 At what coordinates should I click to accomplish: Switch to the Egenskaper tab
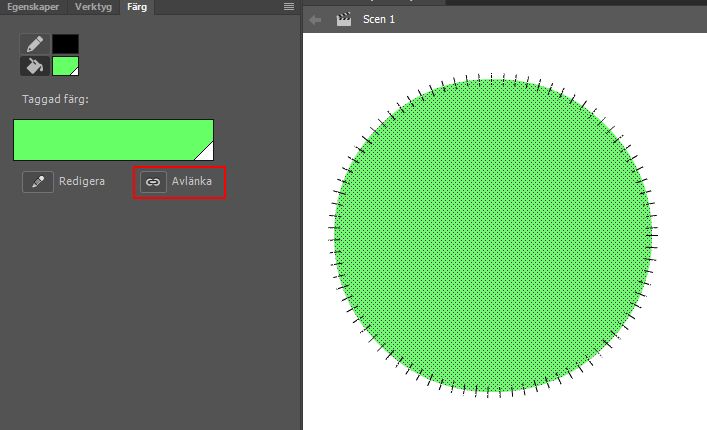tap(33, 7)
